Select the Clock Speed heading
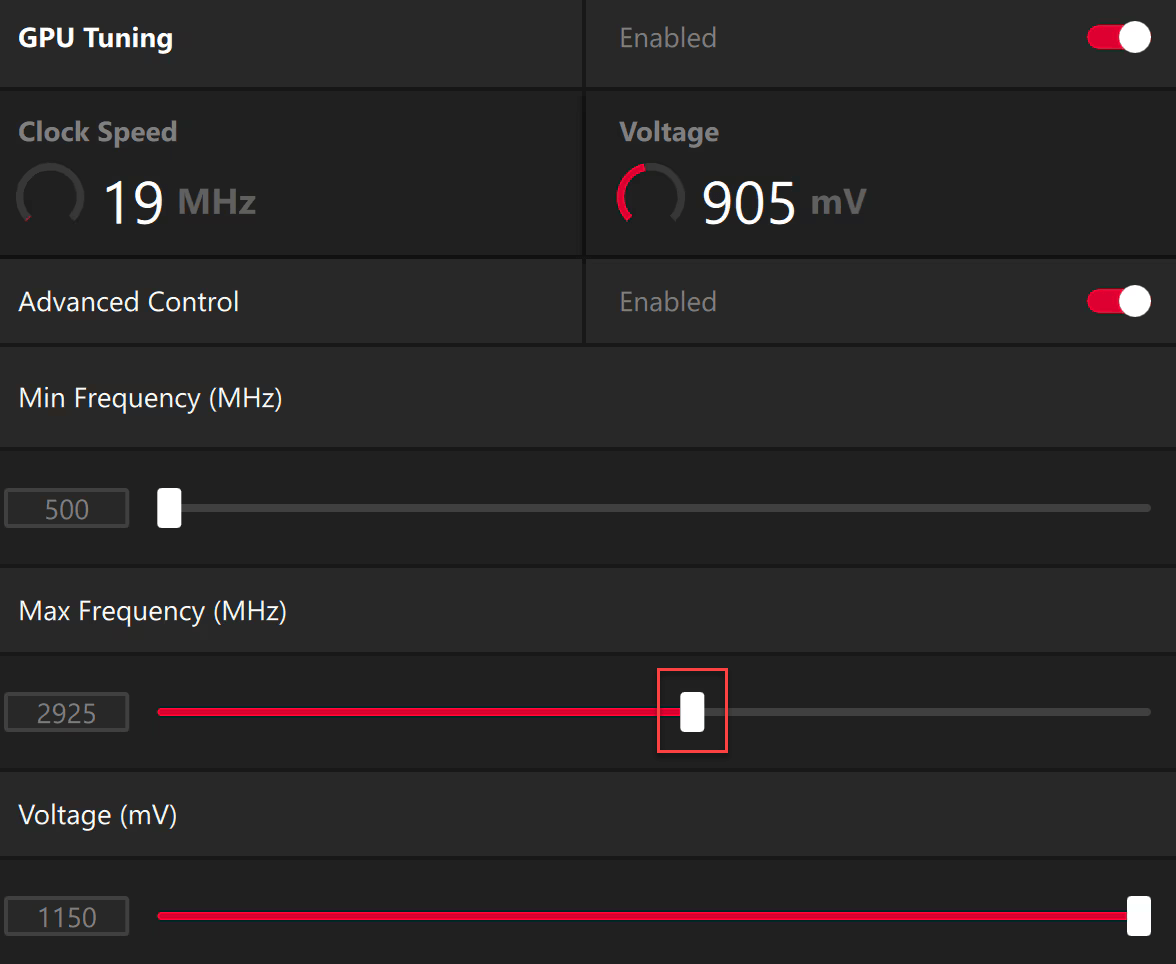This screenshot has height=964, width=1176. click(98, 132)
